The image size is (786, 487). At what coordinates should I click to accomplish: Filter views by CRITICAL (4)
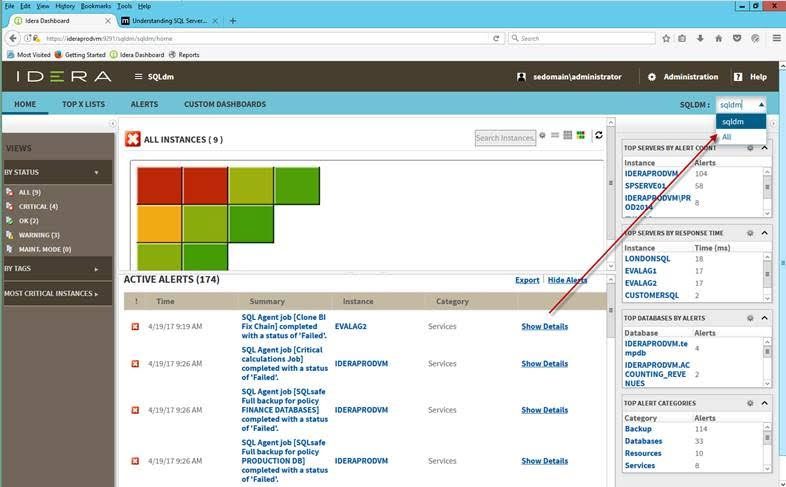[x=38, y=206]
